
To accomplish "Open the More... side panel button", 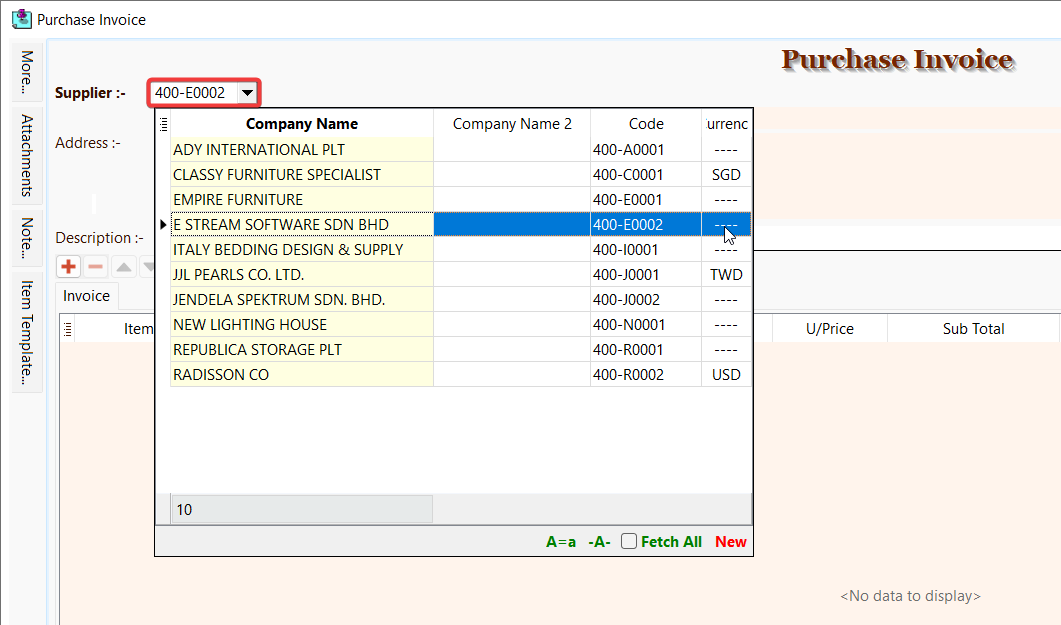I will coord(27,72).
